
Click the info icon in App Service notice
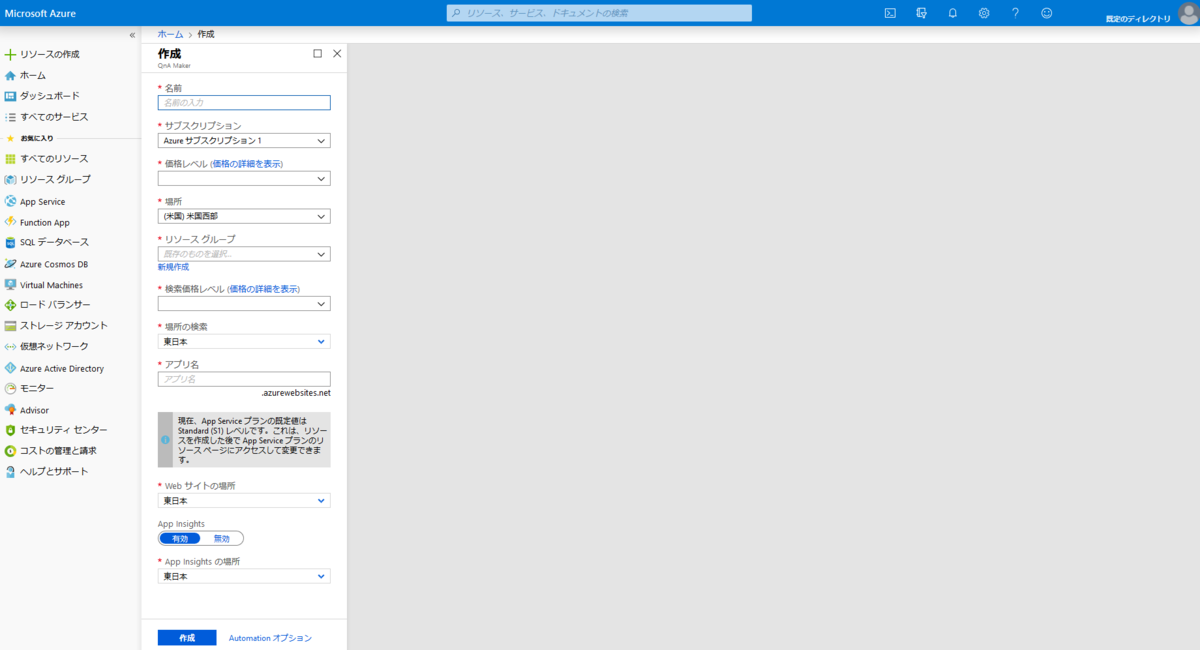pyautogui.click(x=165, y=439)
